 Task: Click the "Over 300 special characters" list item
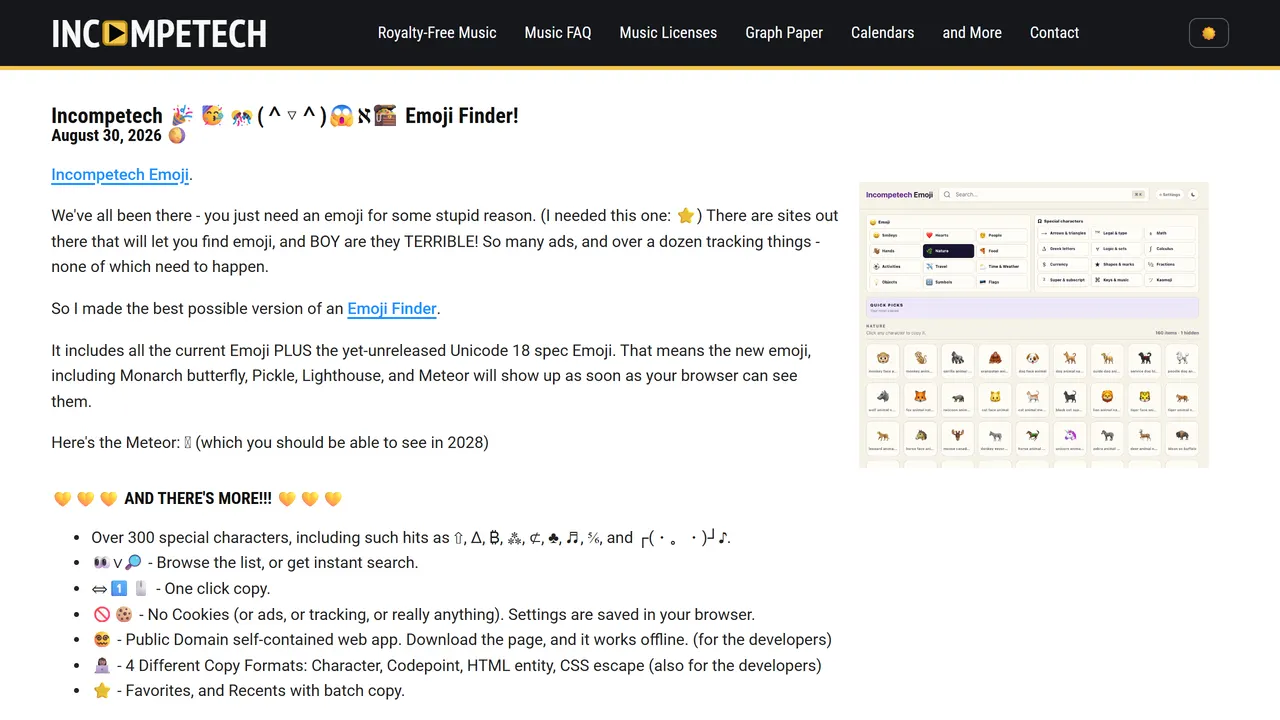tap(411, 538)
